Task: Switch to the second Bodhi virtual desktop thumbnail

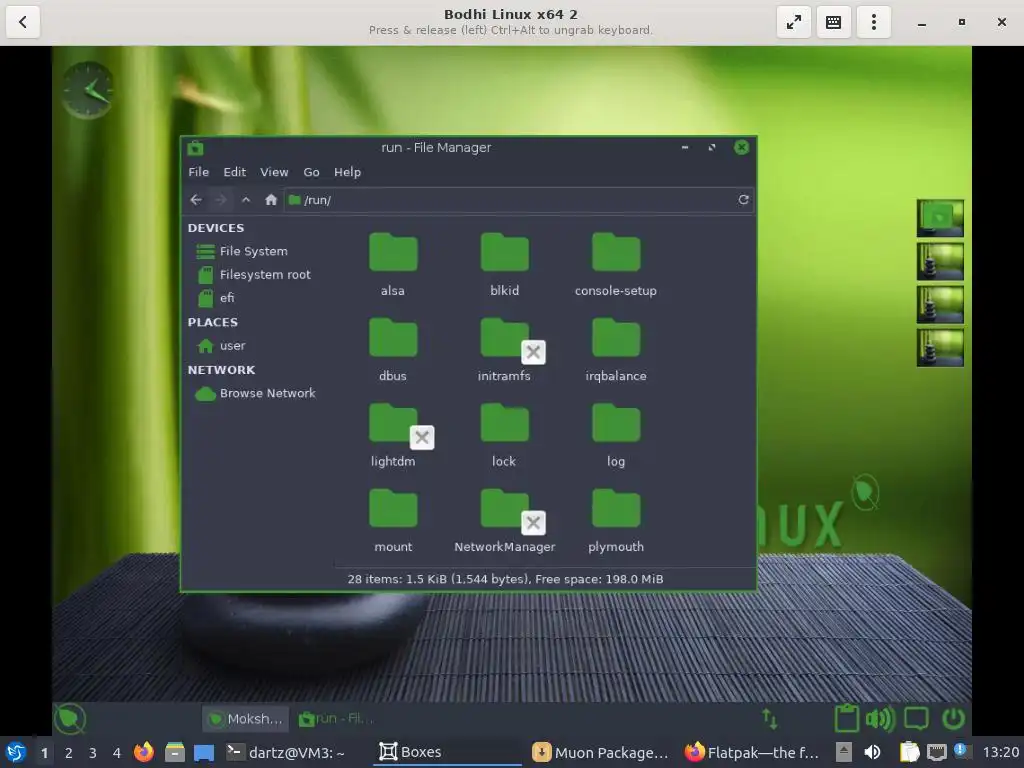Action: pyautogui.click(x=940, y=261)
